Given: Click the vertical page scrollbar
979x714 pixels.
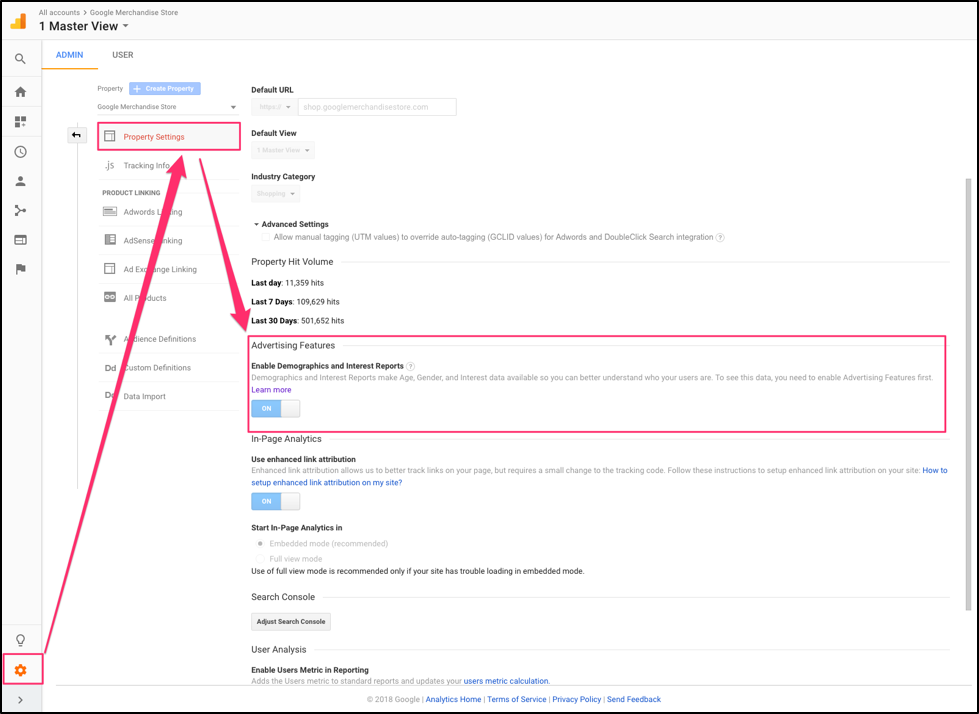Looking at the screenshot, I should [968, 393].
